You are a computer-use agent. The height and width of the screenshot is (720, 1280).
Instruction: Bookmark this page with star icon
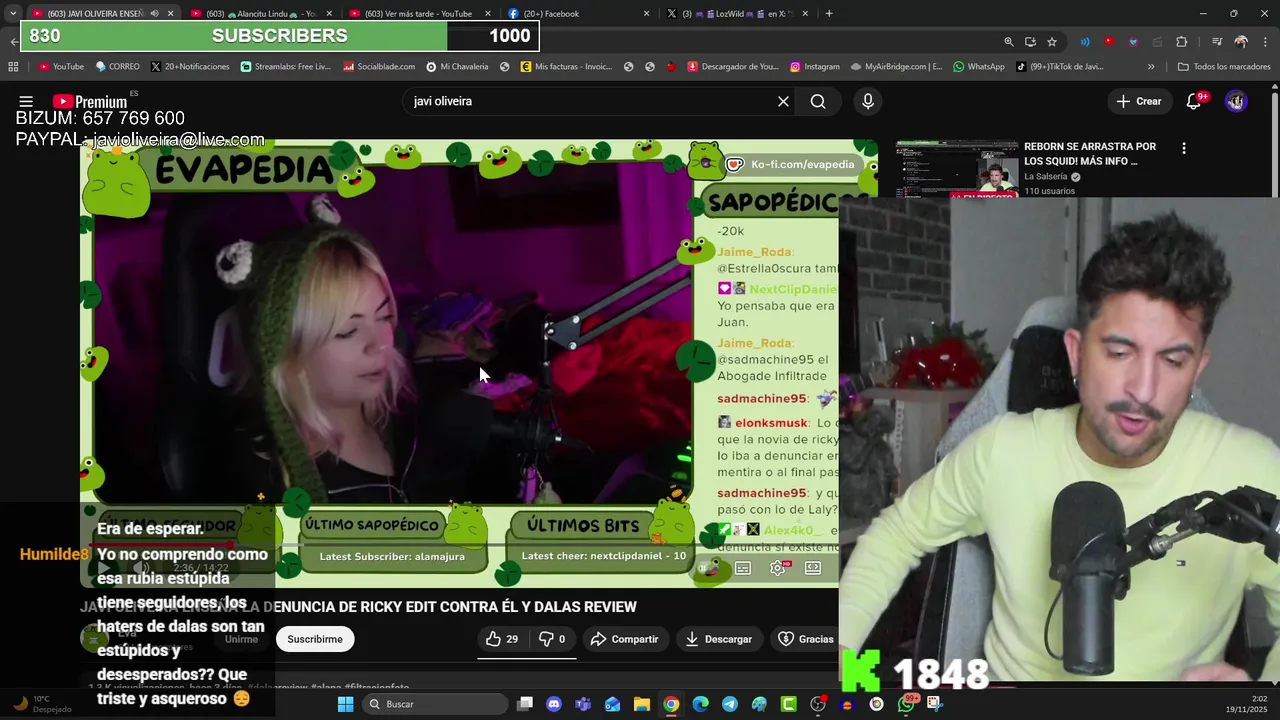[x=1052, y=42]
